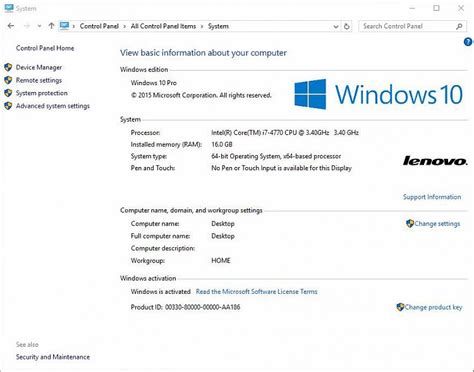Click Change settings link
This screenshot has height=372, width=474.
pyautogui.click(x=437, y=224)
